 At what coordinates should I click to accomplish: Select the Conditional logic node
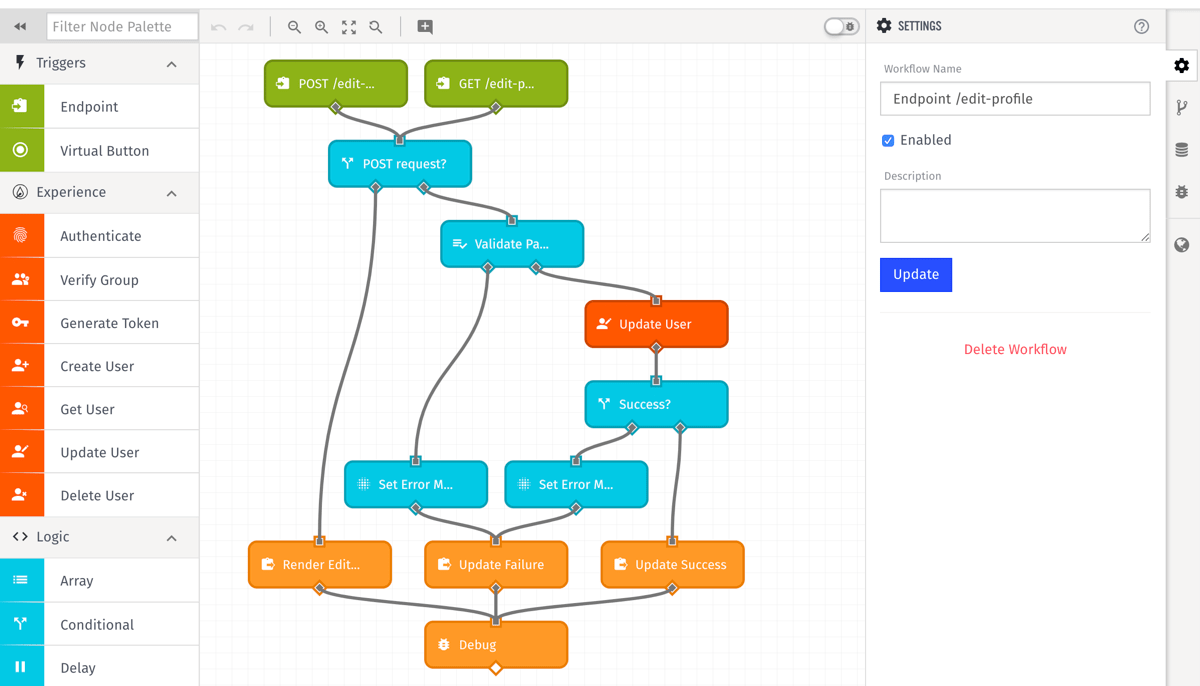point(100,624)
